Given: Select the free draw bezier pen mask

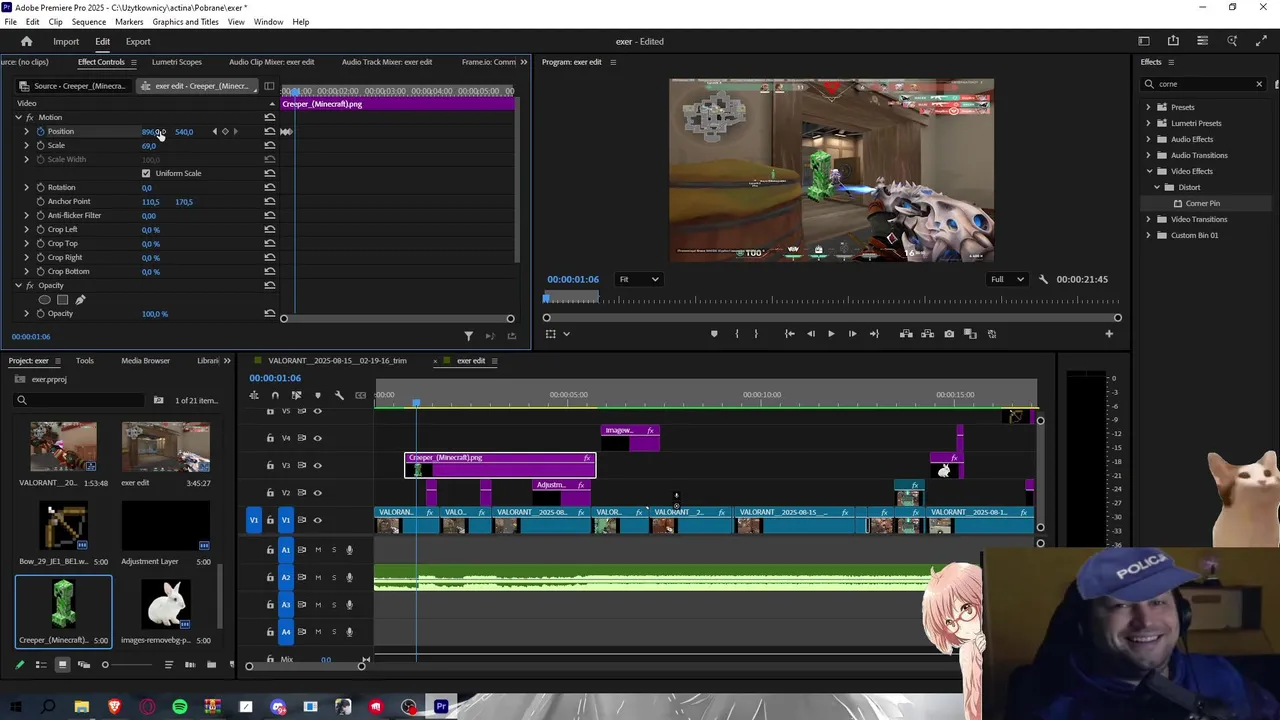Looking at the screenshot, I should tap(80, 299).
